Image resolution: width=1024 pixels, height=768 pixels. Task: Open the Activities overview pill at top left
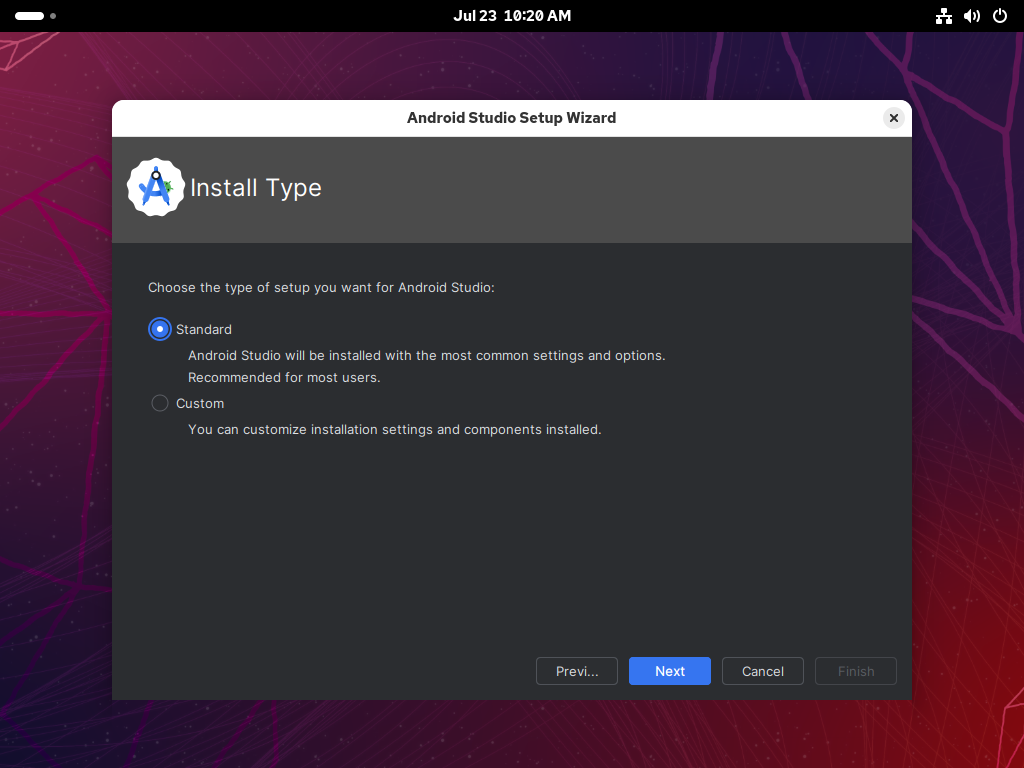(35, 16)
